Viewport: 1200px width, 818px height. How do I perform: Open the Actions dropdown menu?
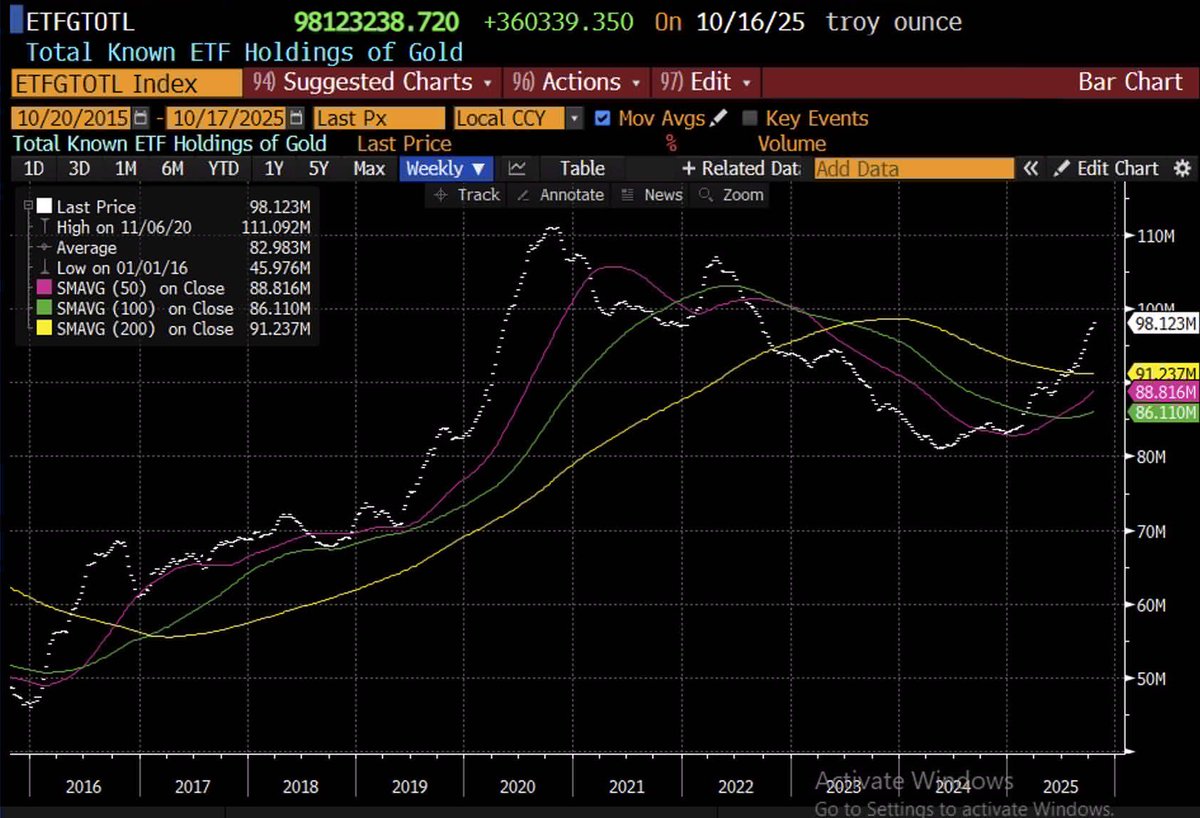578,82
